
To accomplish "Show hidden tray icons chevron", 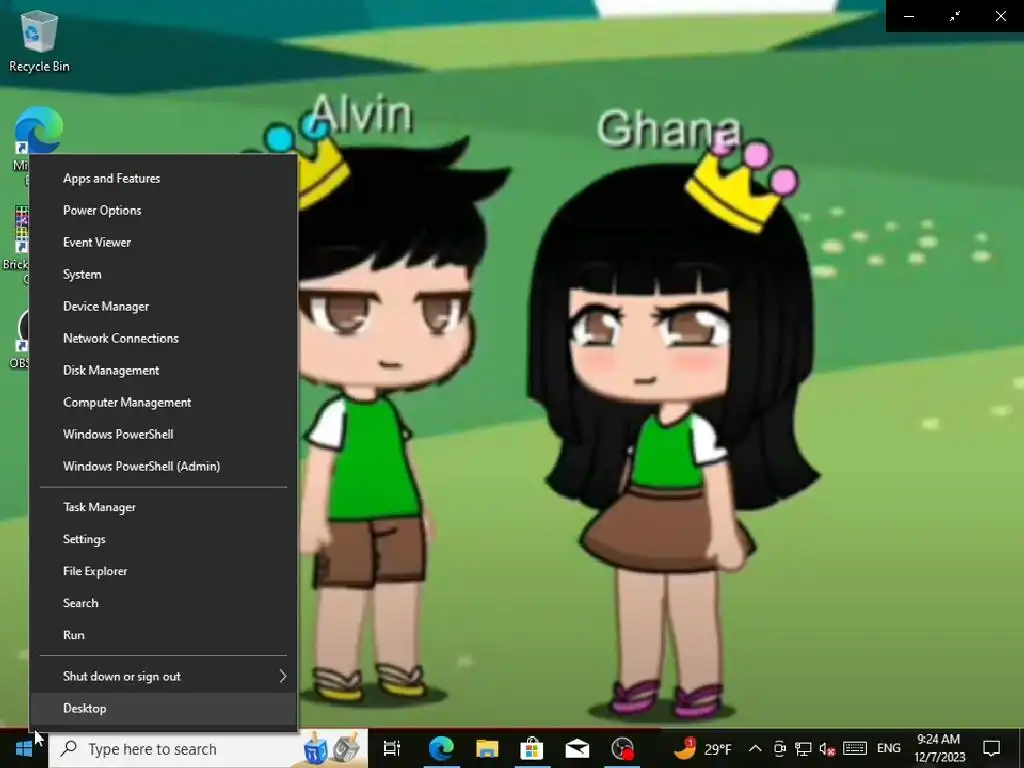I will tap(755, 748).
